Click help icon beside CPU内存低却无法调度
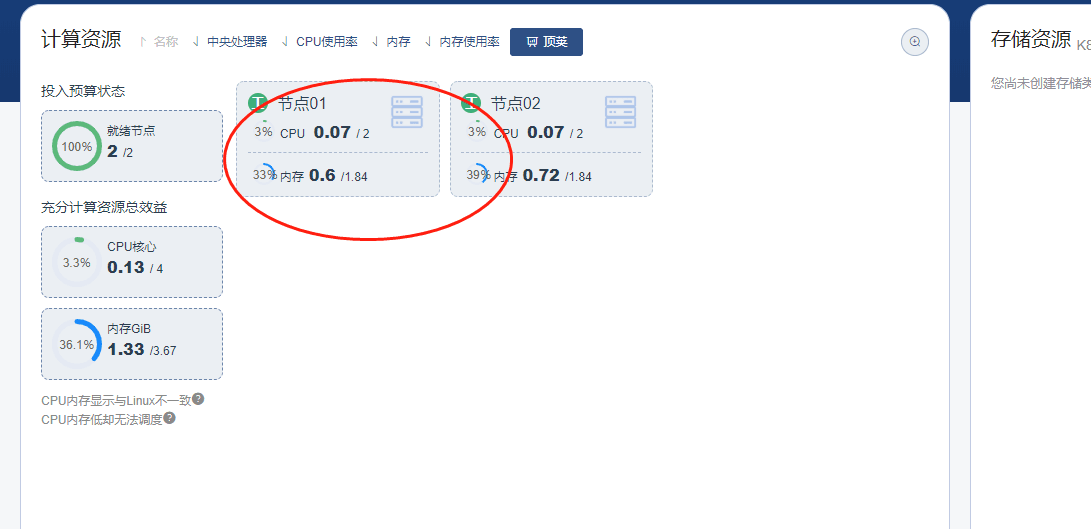1091x529 pixels. [x=170, y=418]
